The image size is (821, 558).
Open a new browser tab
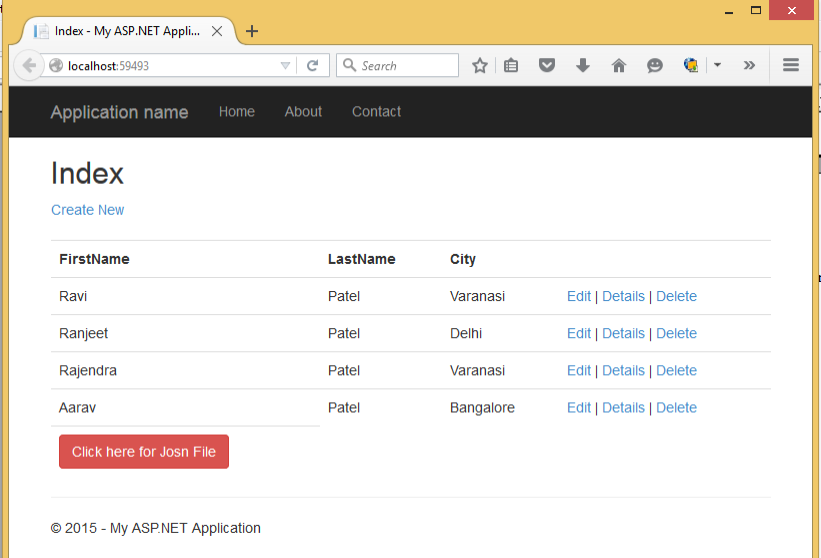pos(252,31)
